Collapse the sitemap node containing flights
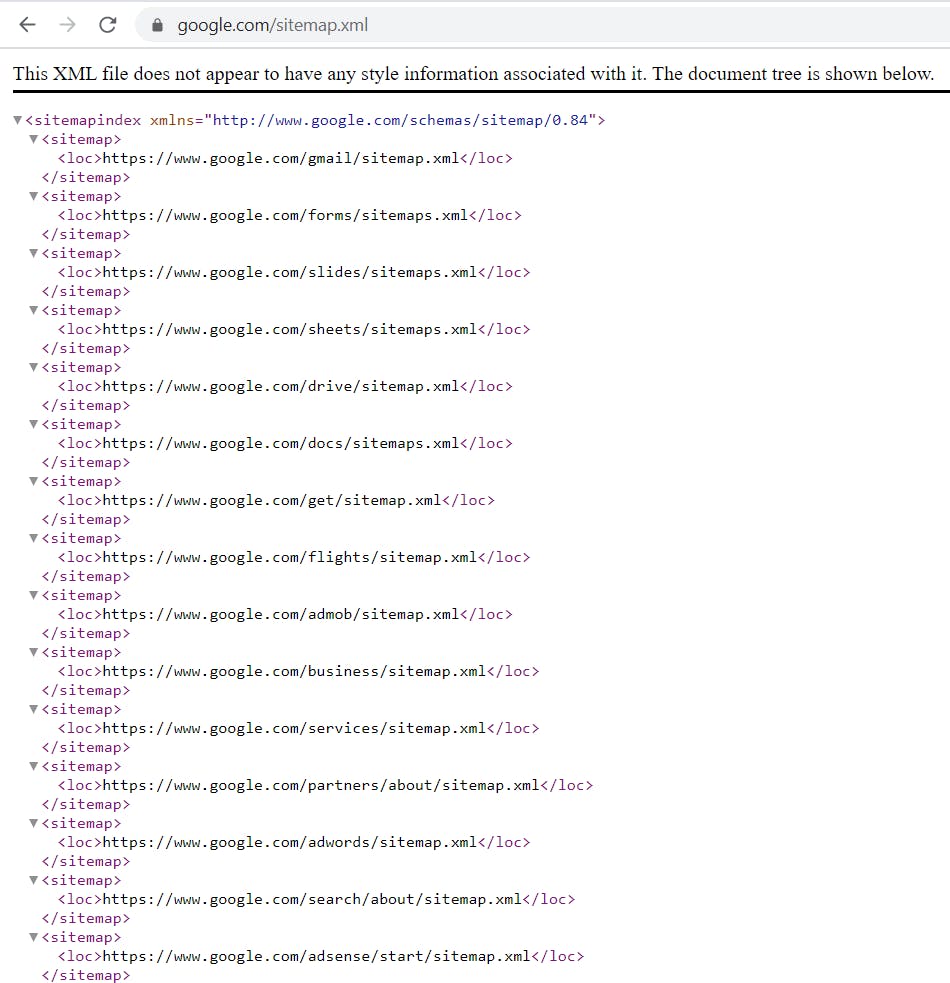The height and width of the screenshot is (983, 950). pyautogui.click(x=34, y=538)
